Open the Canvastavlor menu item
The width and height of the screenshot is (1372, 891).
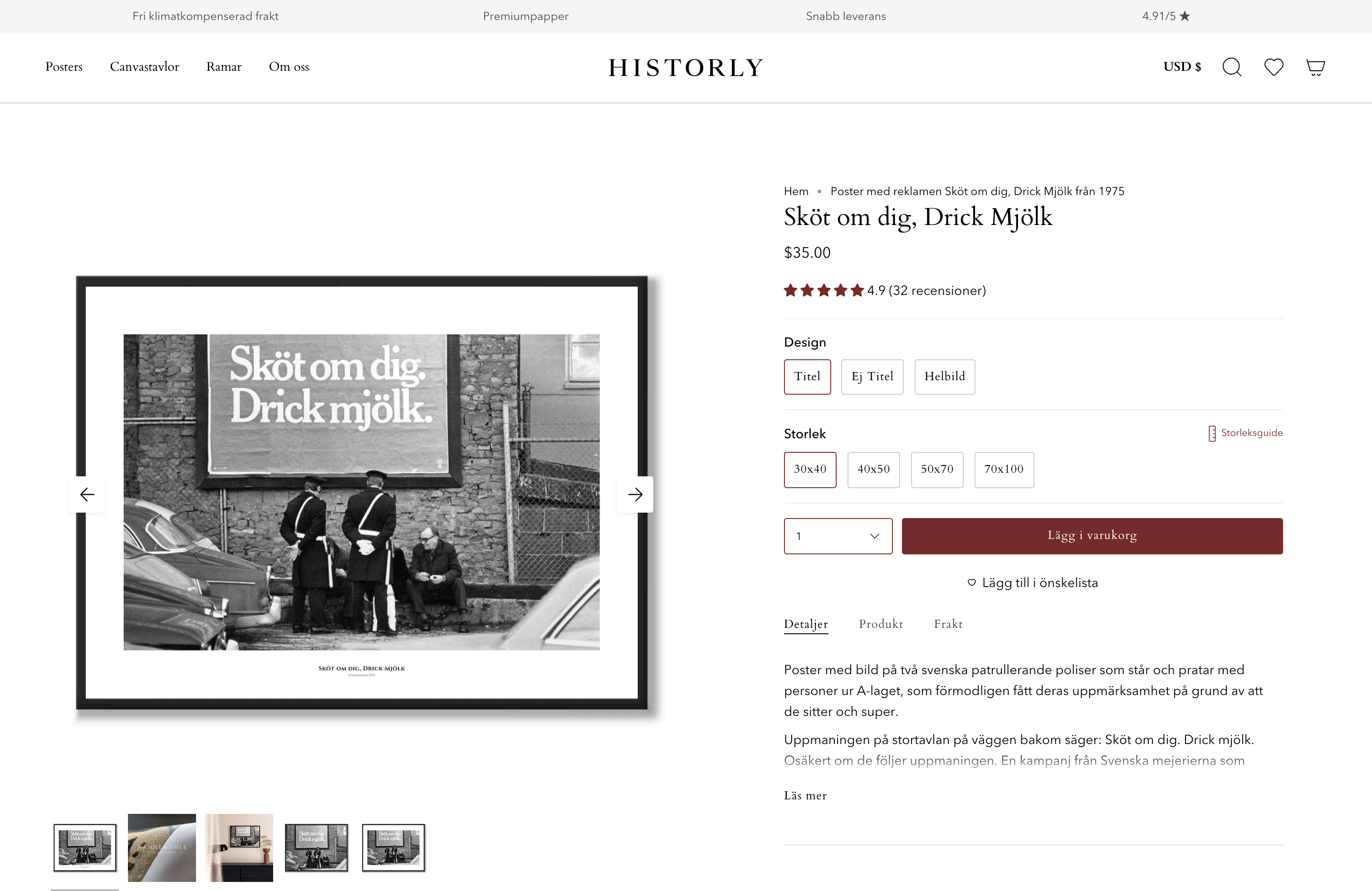click(x=145, y=67)
